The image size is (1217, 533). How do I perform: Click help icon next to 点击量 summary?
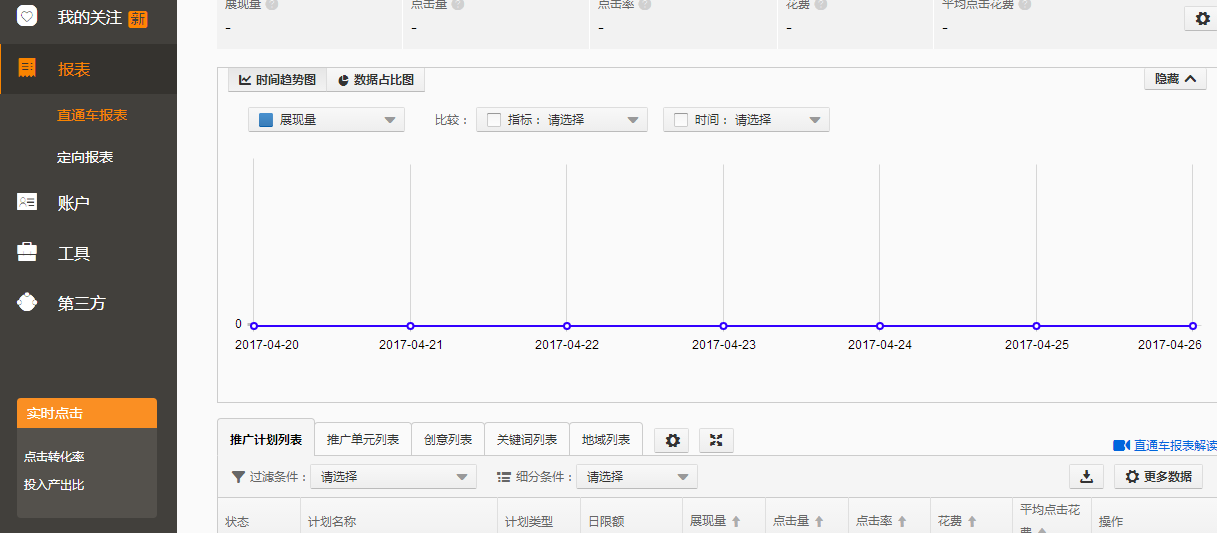click(458, 4)
